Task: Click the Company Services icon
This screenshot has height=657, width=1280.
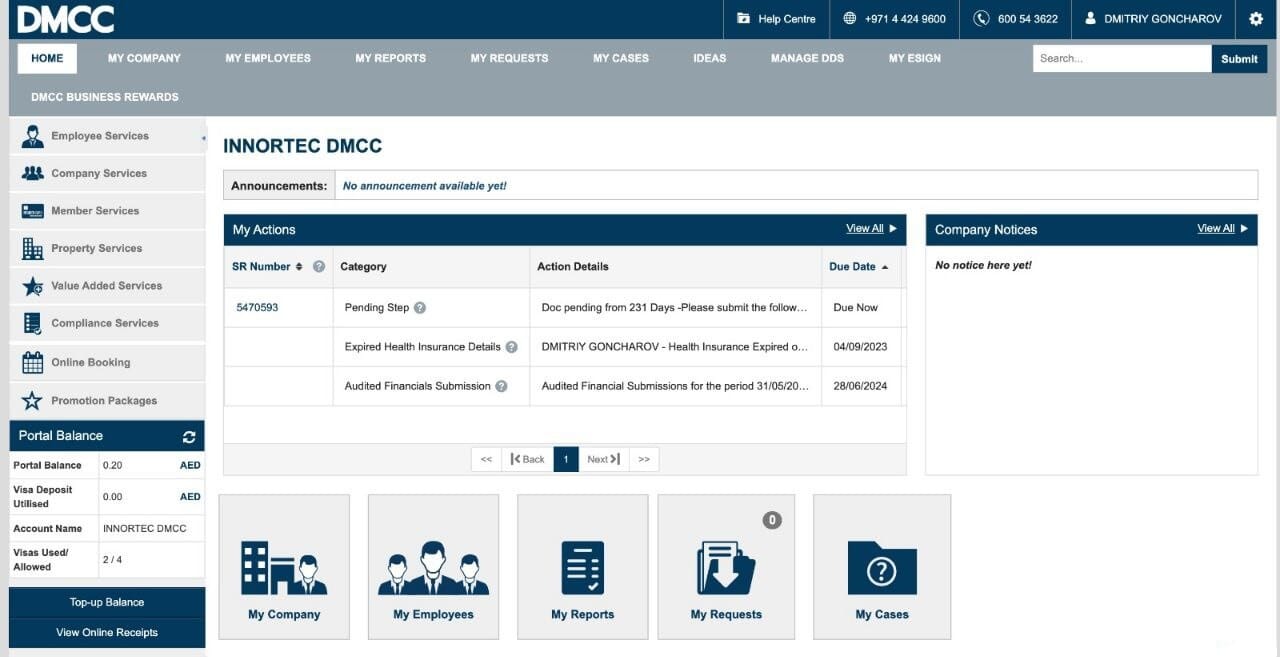Action: 33,173
